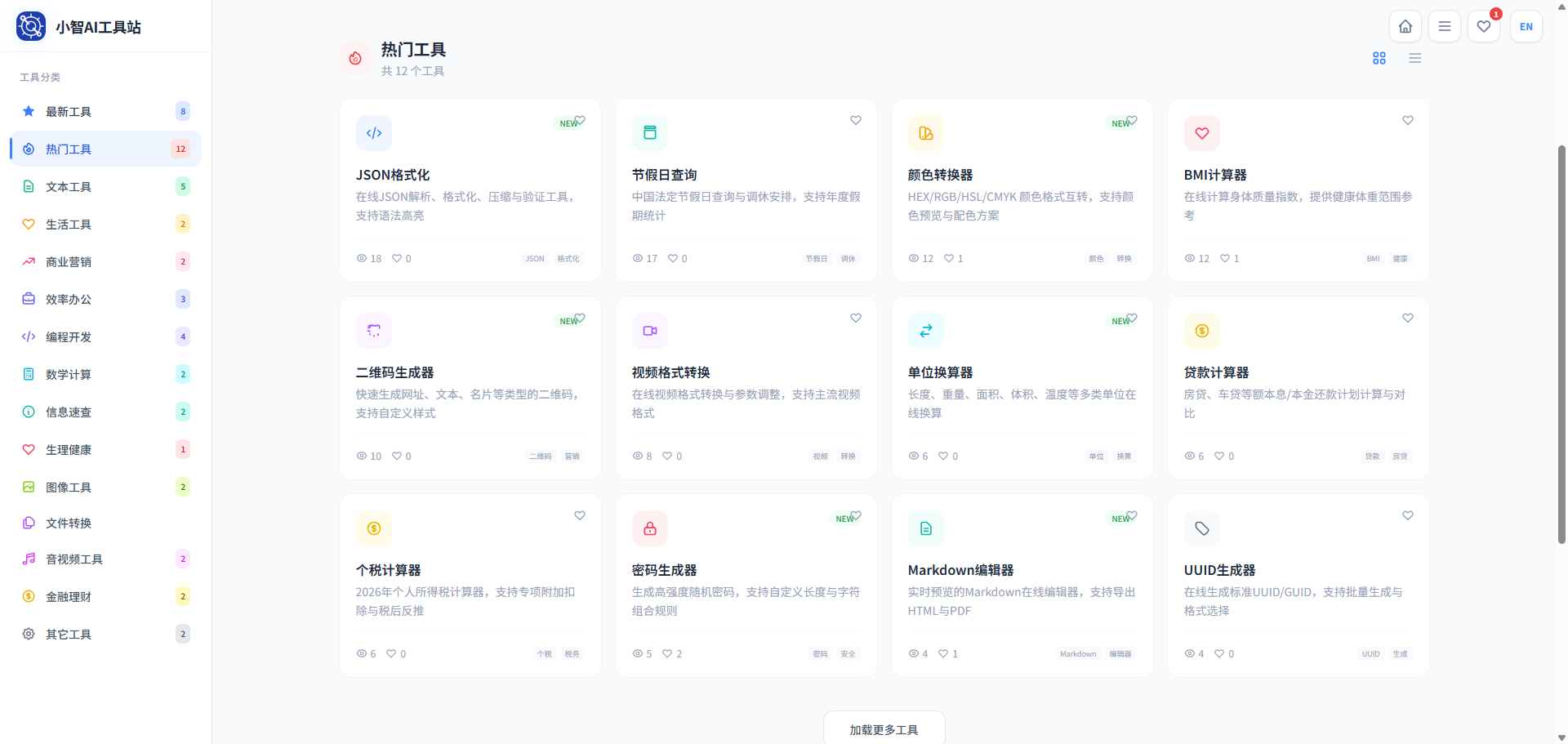Click the 数学计算 icon in sidebar
Viewport: 1568px width, 744px height.
coord(29,374)
